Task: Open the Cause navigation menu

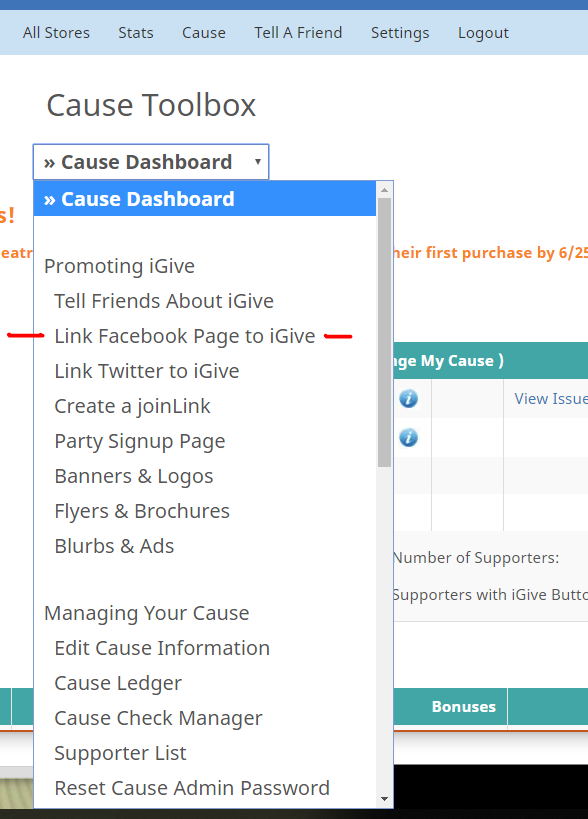Action: tap(204, 32)
